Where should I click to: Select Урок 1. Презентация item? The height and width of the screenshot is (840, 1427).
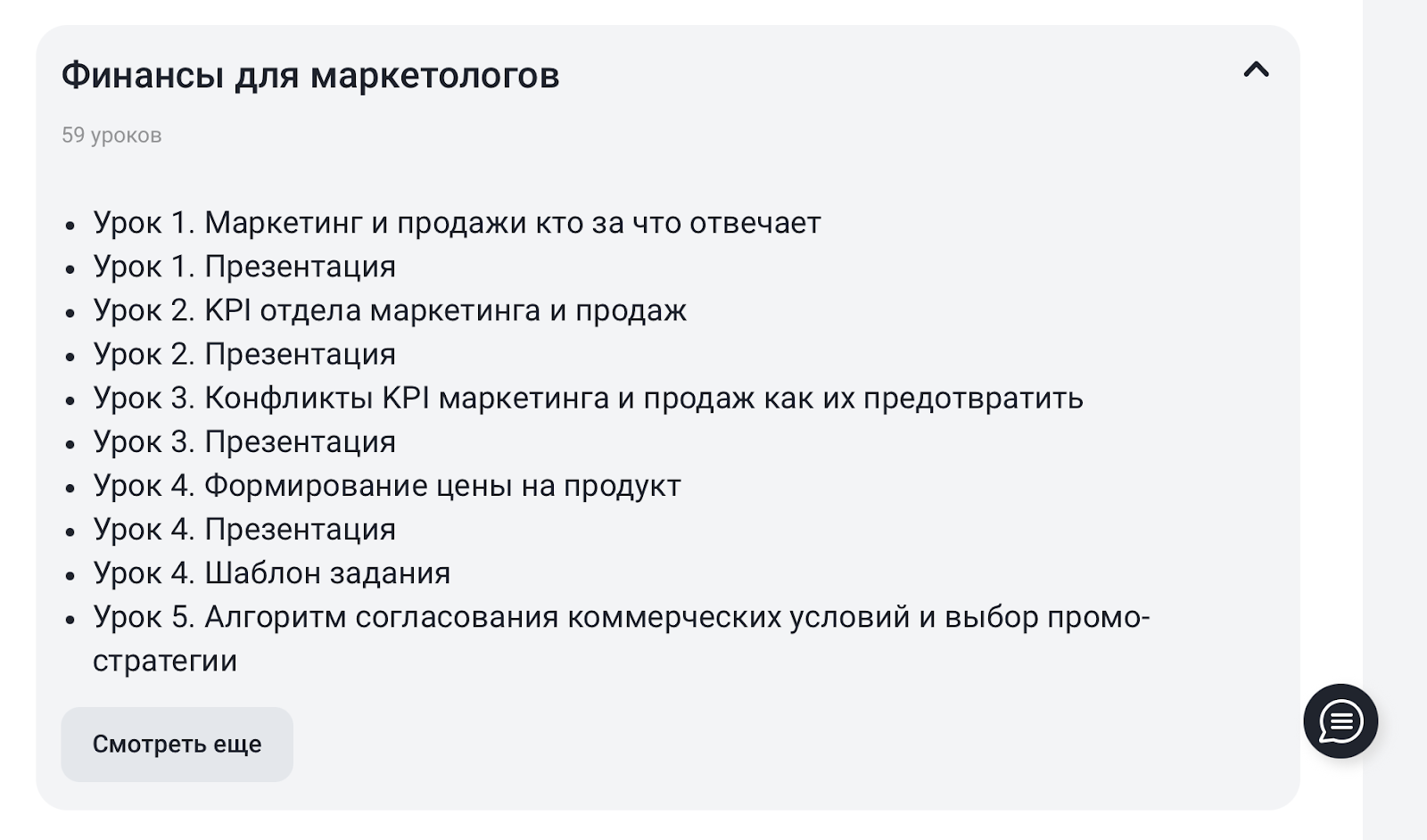click(244, 267)
